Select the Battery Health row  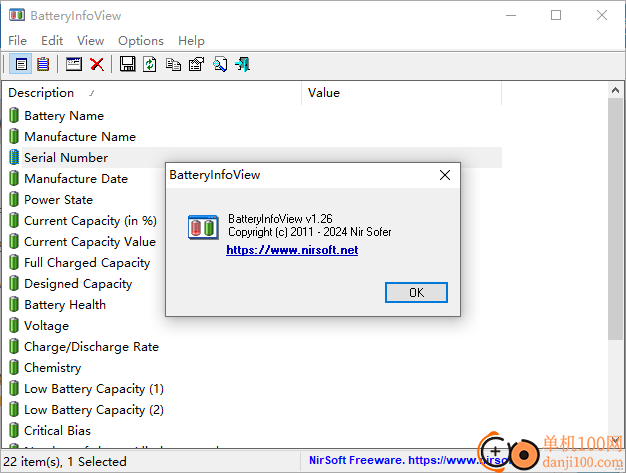[252, 305]
